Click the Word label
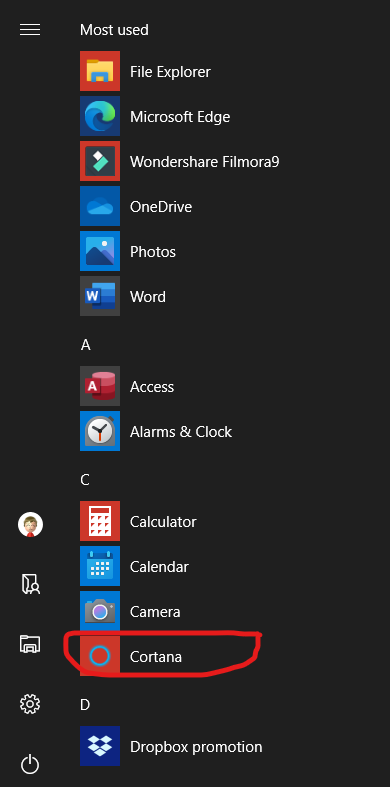 pyautogui.click(x=148, y=297)
